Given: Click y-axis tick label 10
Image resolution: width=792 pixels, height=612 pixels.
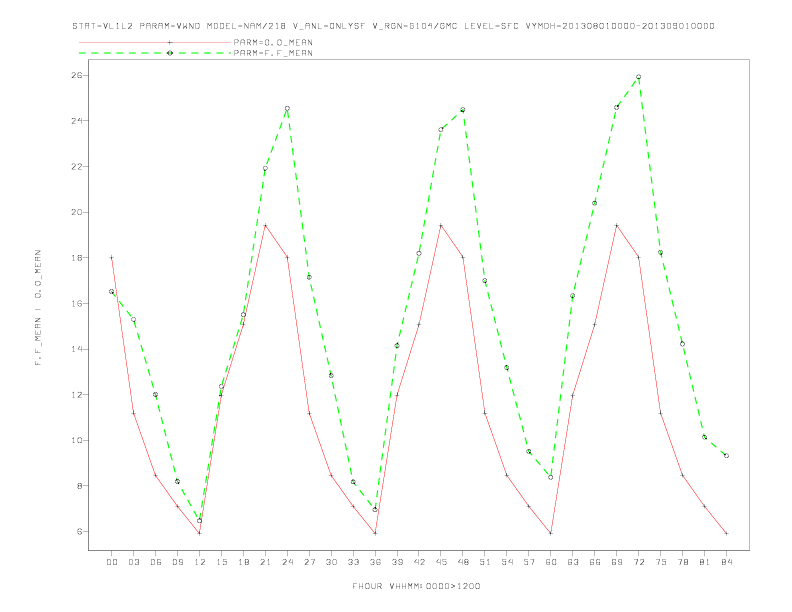Looking at the screenshot, I should point(78,440).
